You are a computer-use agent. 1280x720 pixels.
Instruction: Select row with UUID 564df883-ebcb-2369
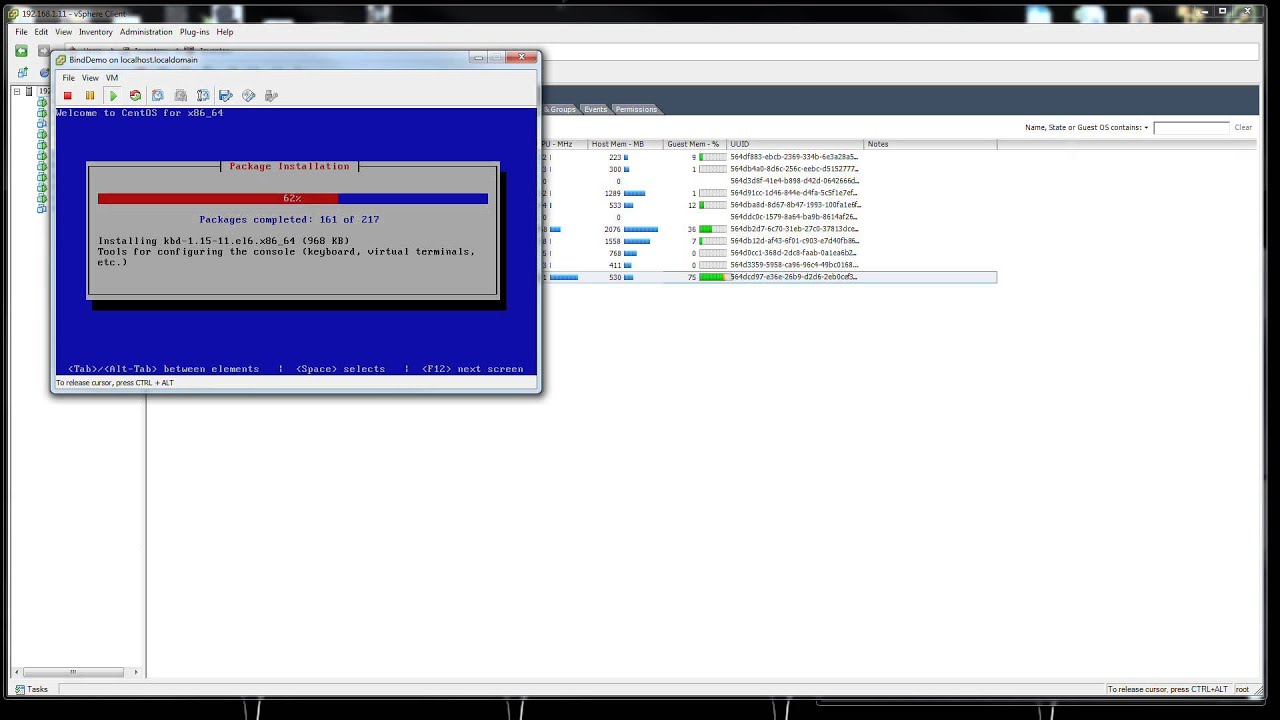(794, 157)
